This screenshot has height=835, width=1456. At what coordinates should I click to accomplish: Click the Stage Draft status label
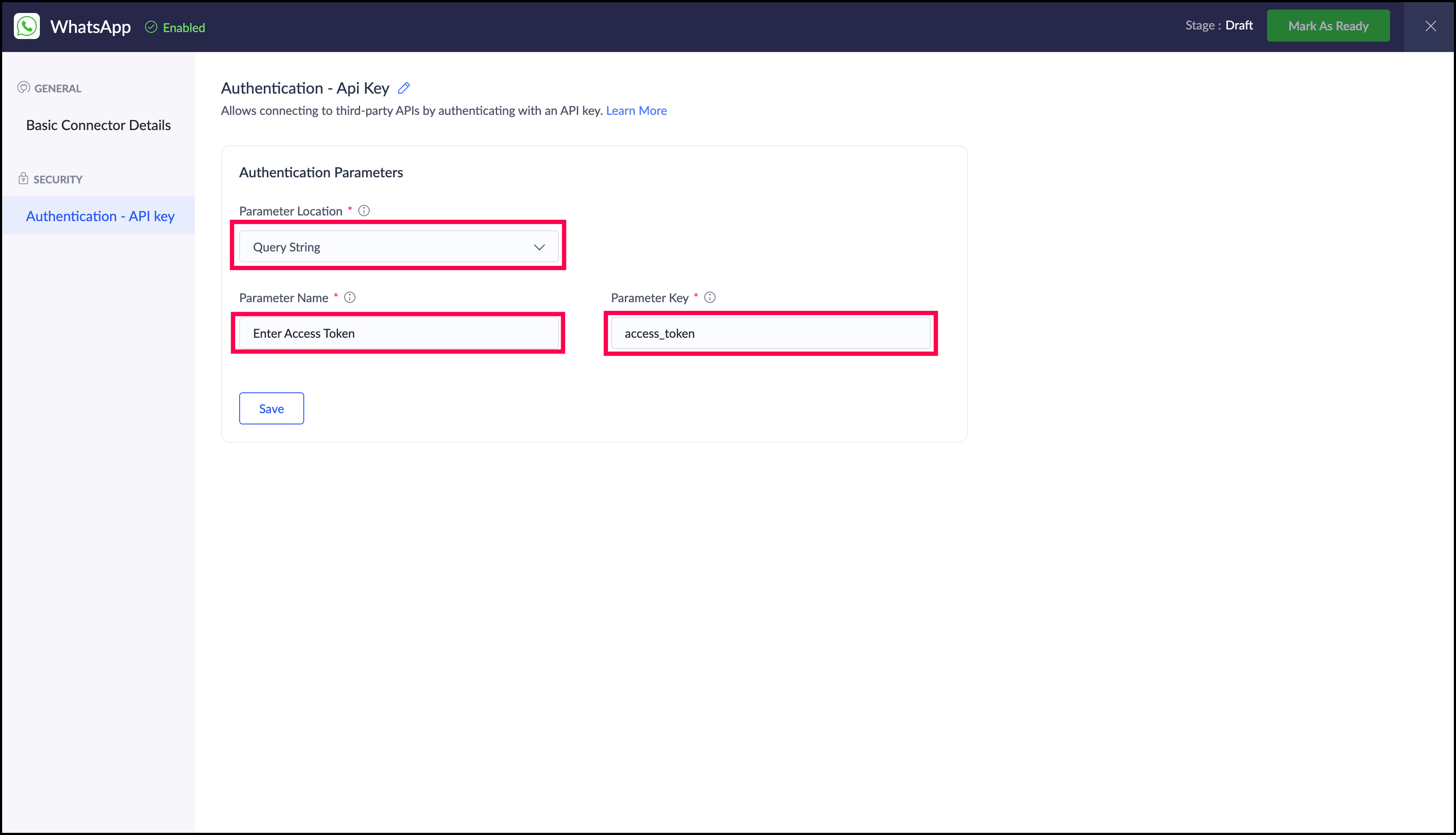coord(1219,25)
